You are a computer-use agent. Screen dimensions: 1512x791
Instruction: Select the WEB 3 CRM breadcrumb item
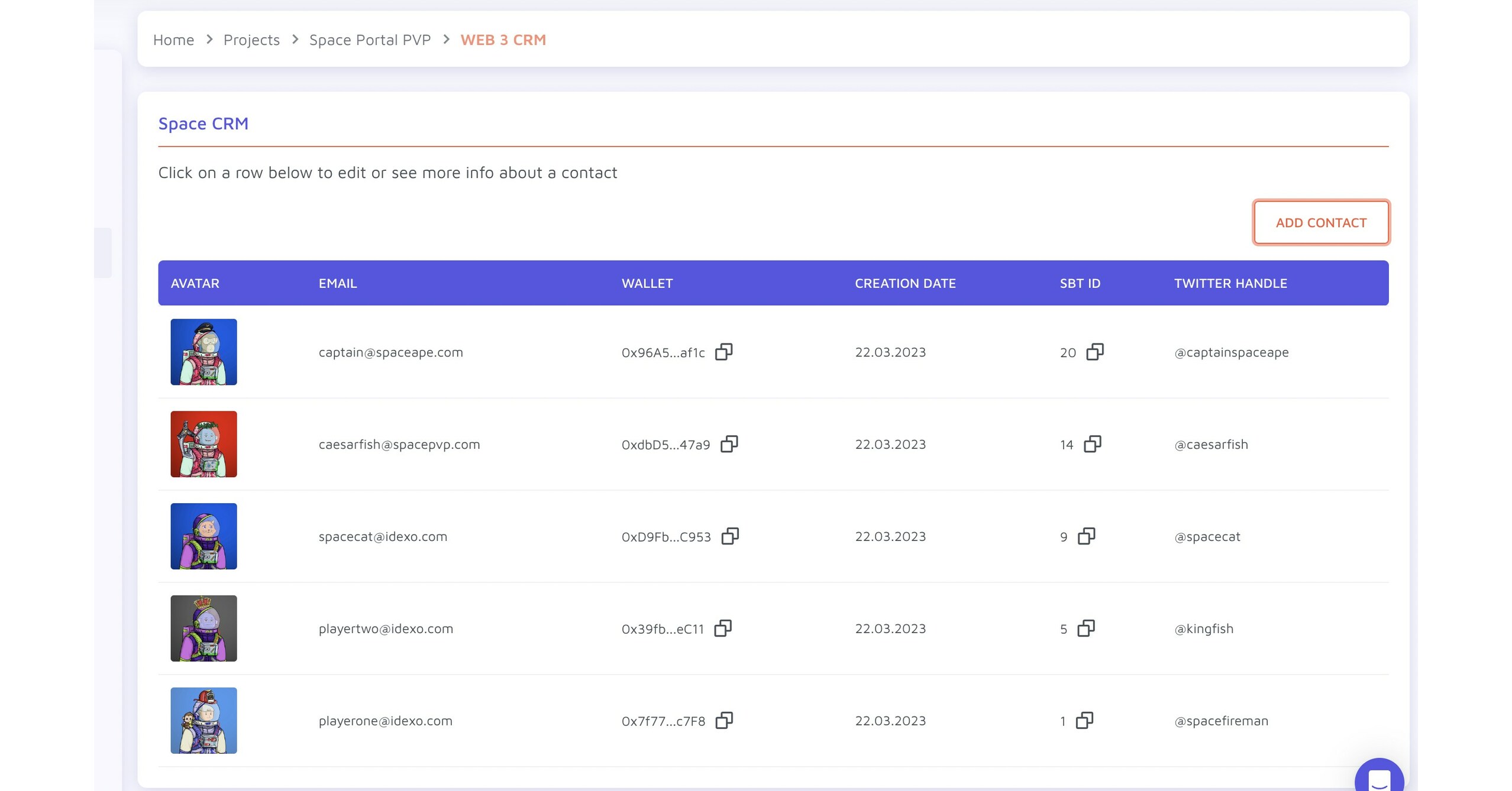click(x=503, y=40)
